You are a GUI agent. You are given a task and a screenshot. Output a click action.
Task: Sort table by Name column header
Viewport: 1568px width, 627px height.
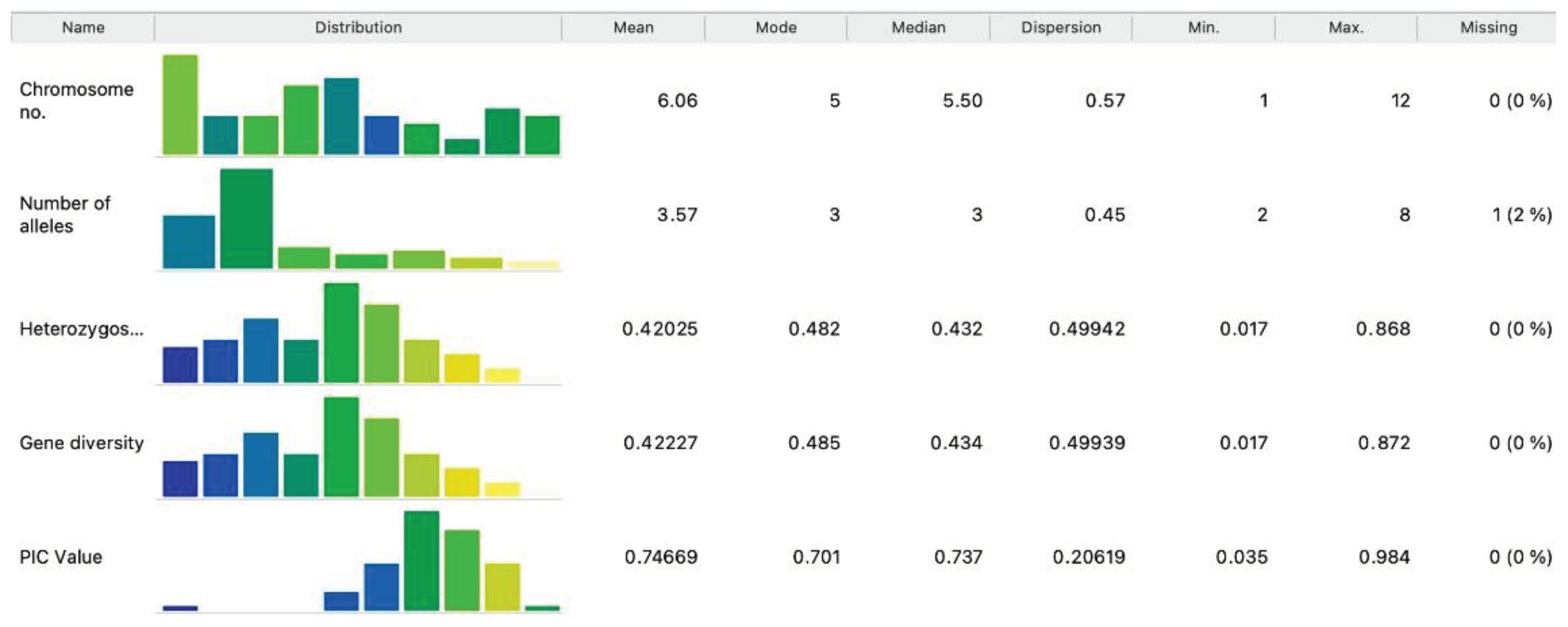click(83, 27)
